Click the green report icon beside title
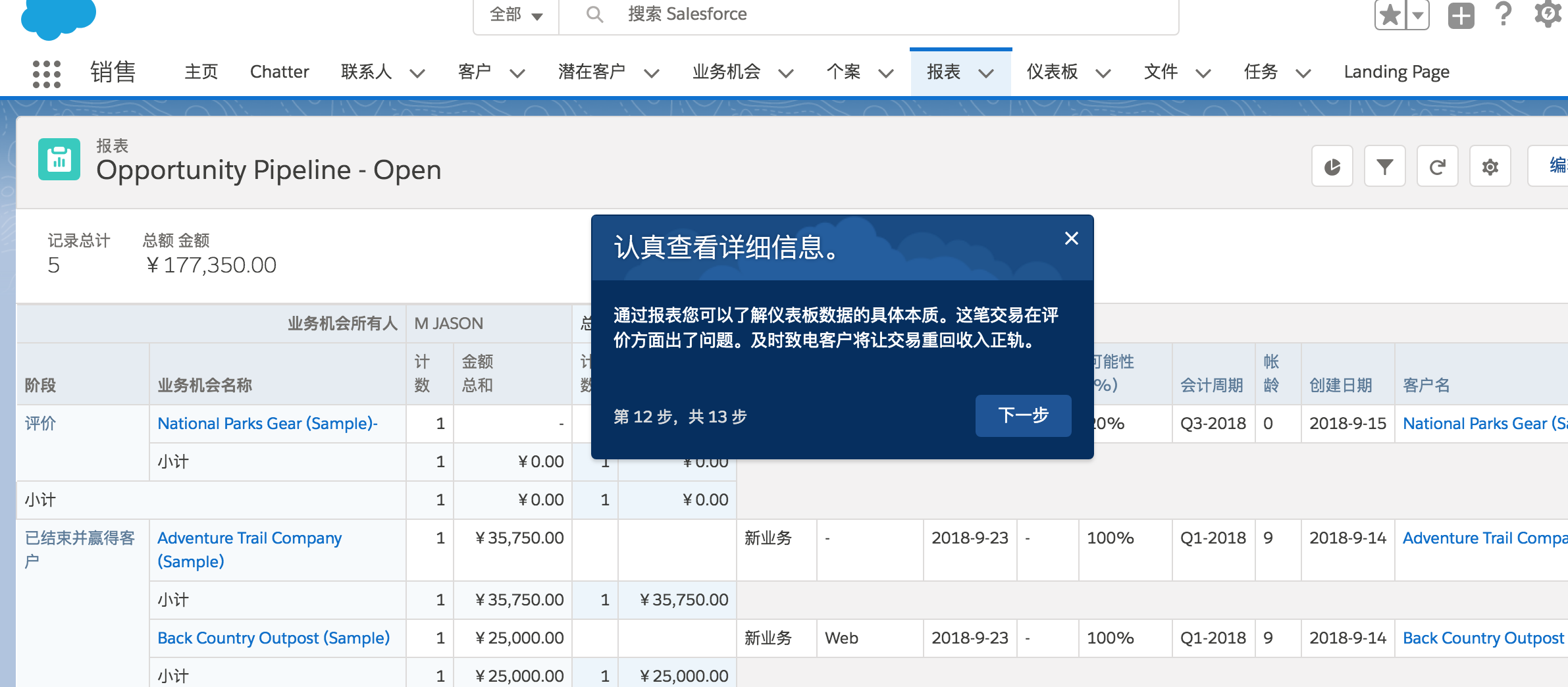 click(59, 159)
